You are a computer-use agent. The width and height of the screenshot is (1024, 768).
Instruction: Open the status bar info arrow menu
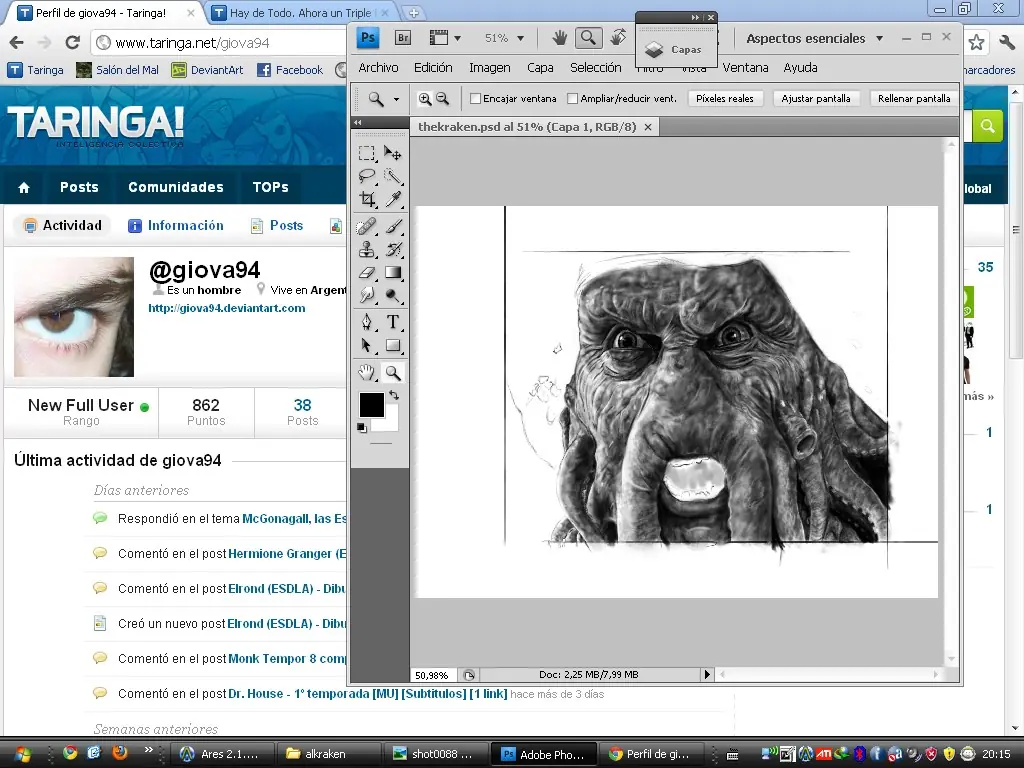coord(707,675)
